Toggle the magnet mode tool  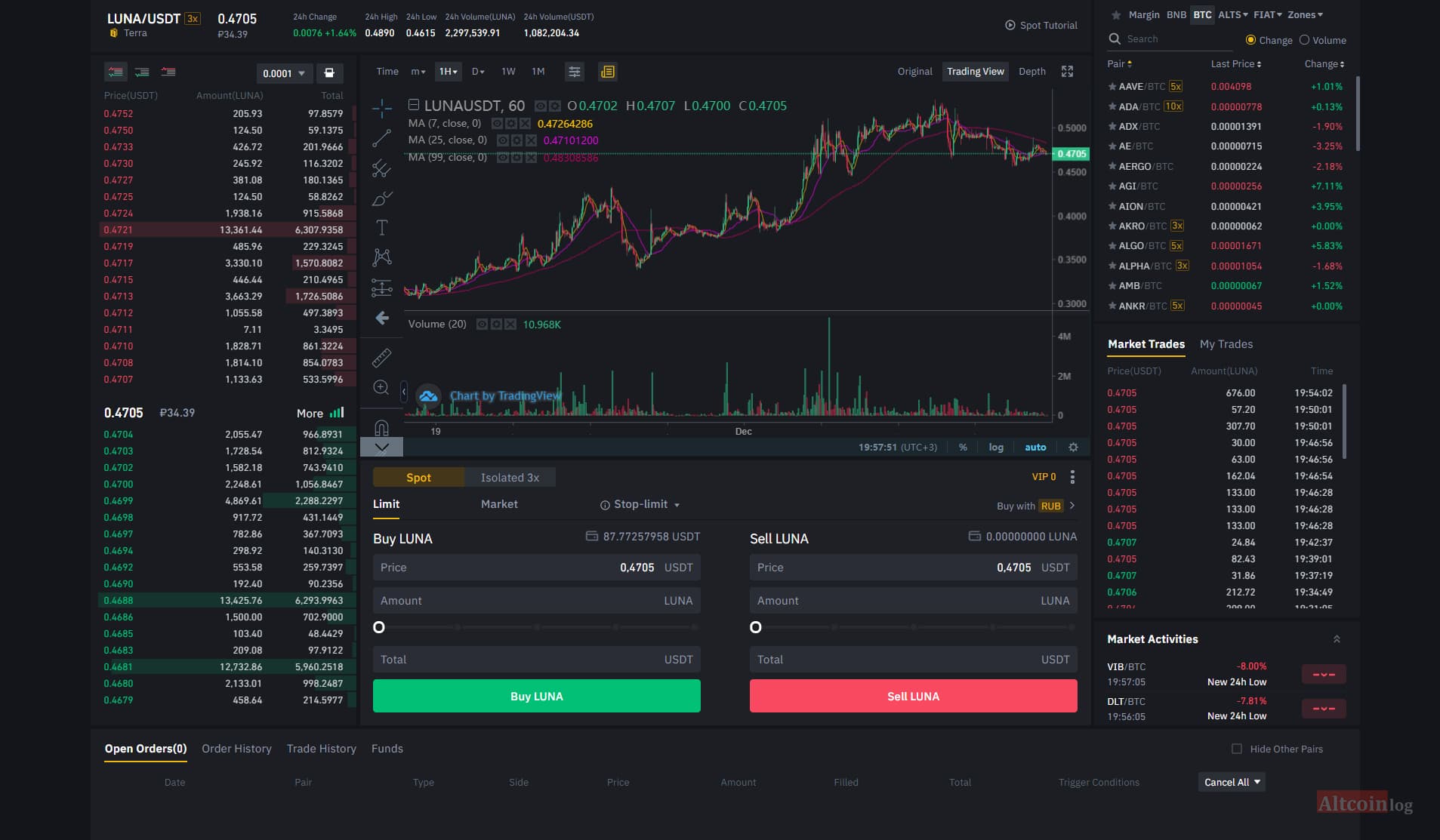tap(382, 428)
